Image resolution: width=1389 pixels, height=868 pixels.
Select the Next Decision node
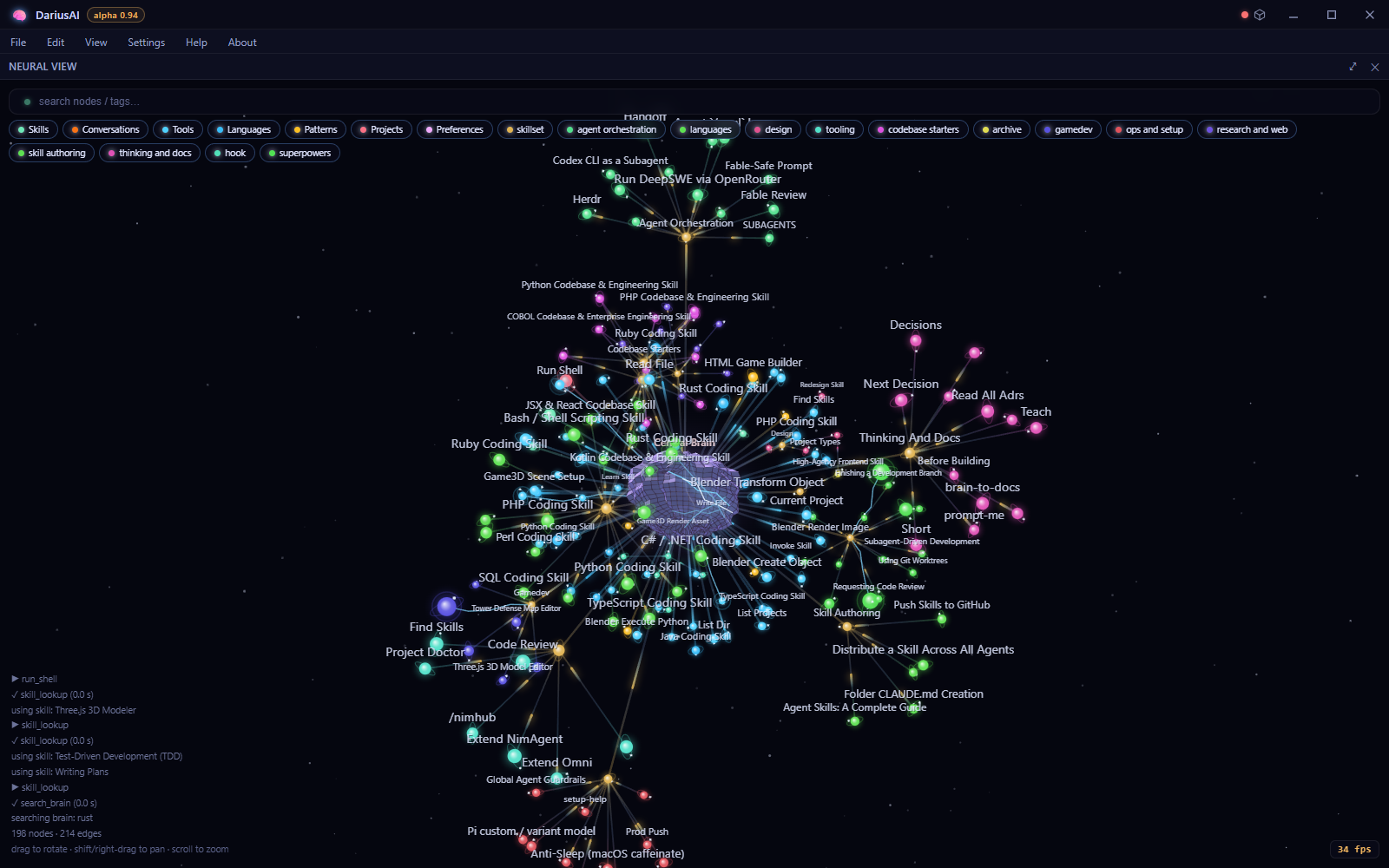pos(901,400)
